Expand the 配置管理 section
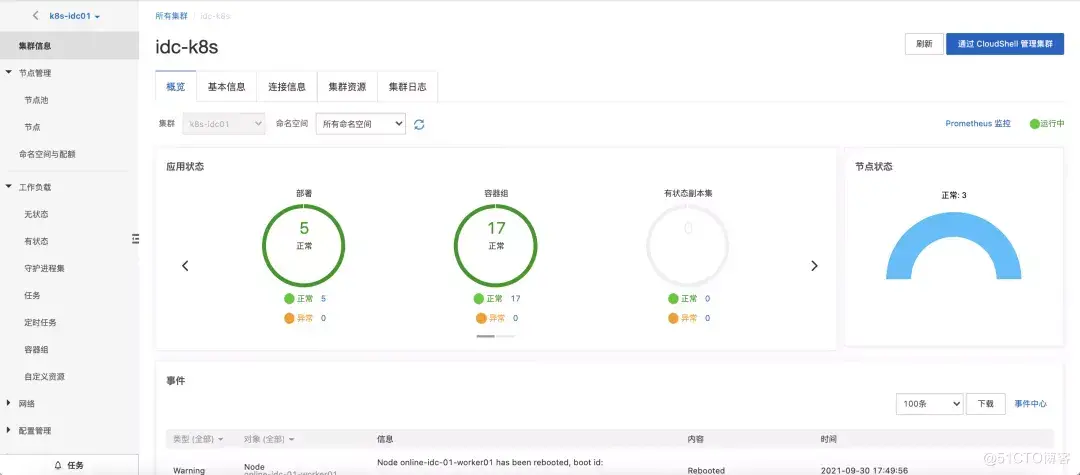The width and height of the screenshot is (1080, 475). 8,430
